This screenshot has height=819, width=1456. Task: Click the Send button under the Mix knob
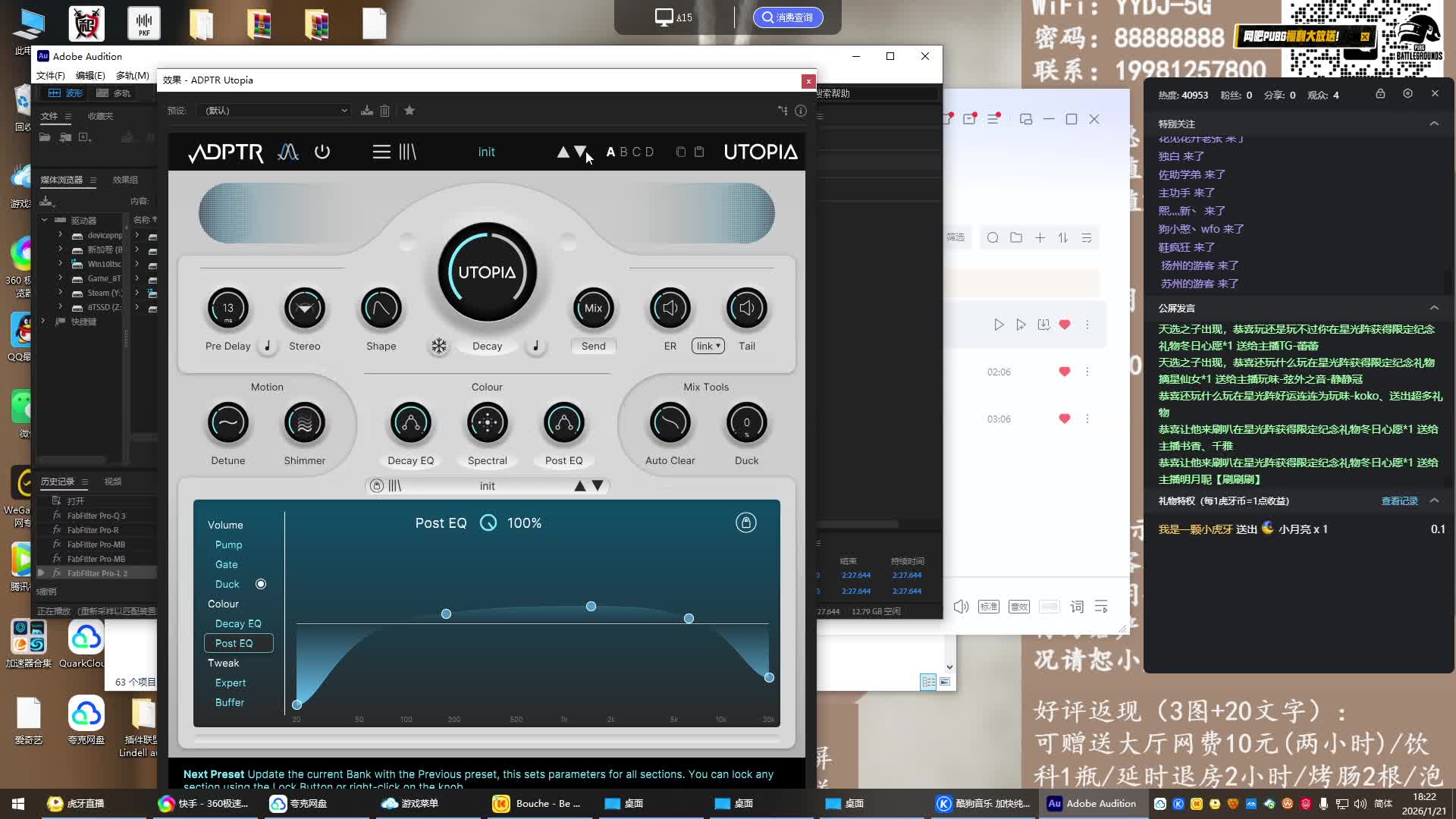[593, 346]
